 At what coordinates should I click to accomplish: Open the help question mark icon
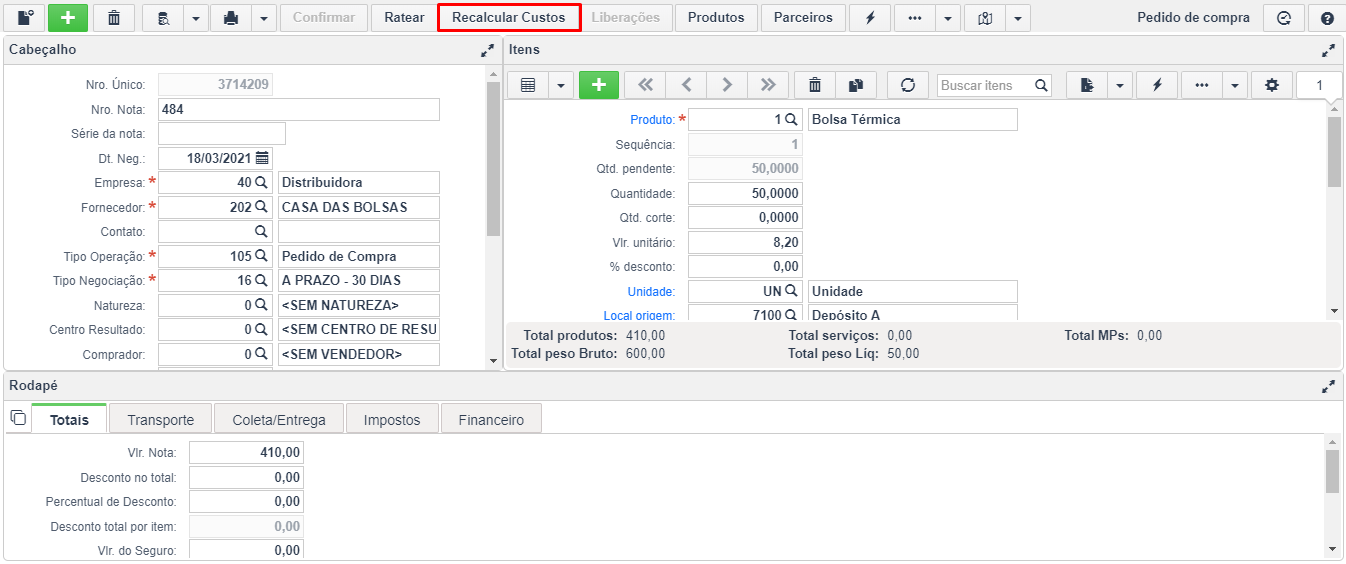1327,18
